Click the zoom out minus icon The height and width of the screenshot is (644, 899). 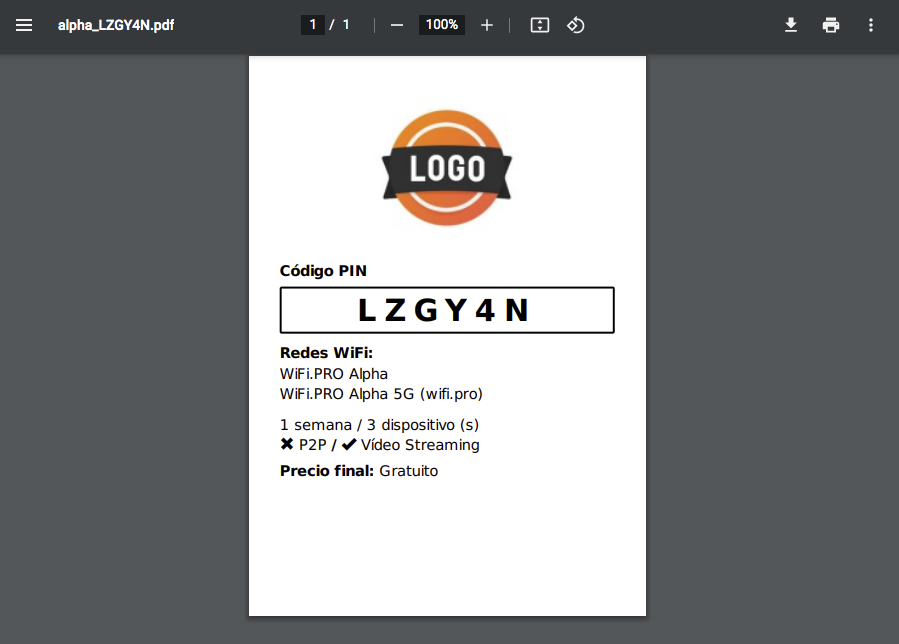tap(397, 25)
